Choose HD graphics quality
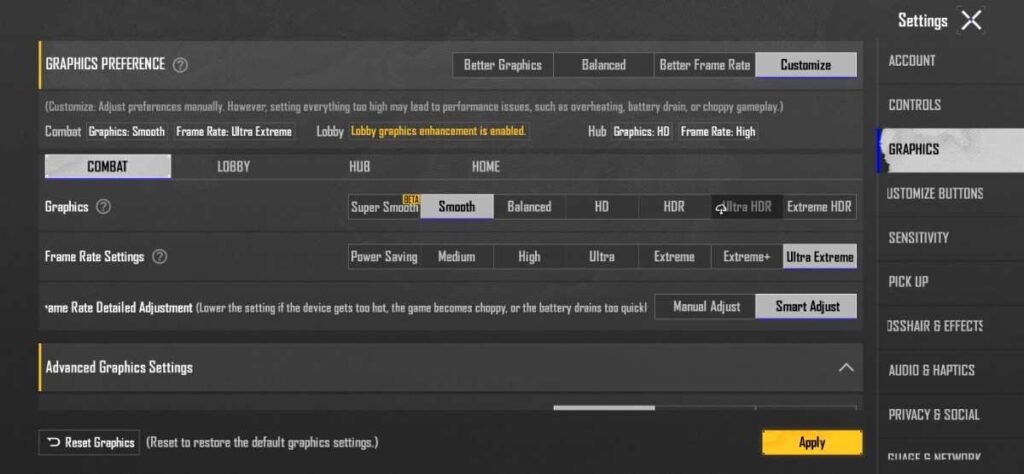 (601, 206)
